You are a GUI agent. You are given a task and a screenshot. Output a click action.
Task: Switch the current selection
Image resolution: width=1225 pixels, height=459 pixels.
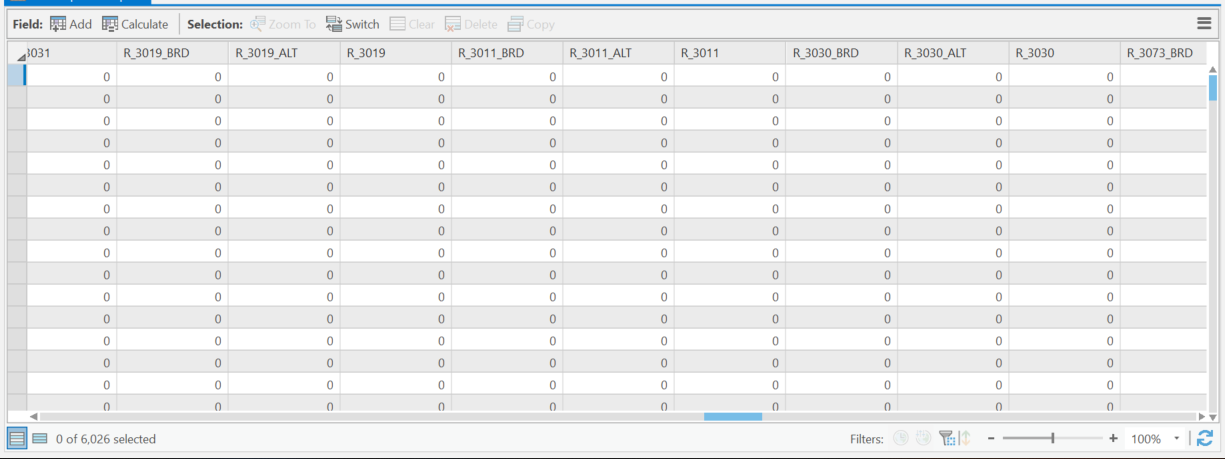tap(352, 24)
